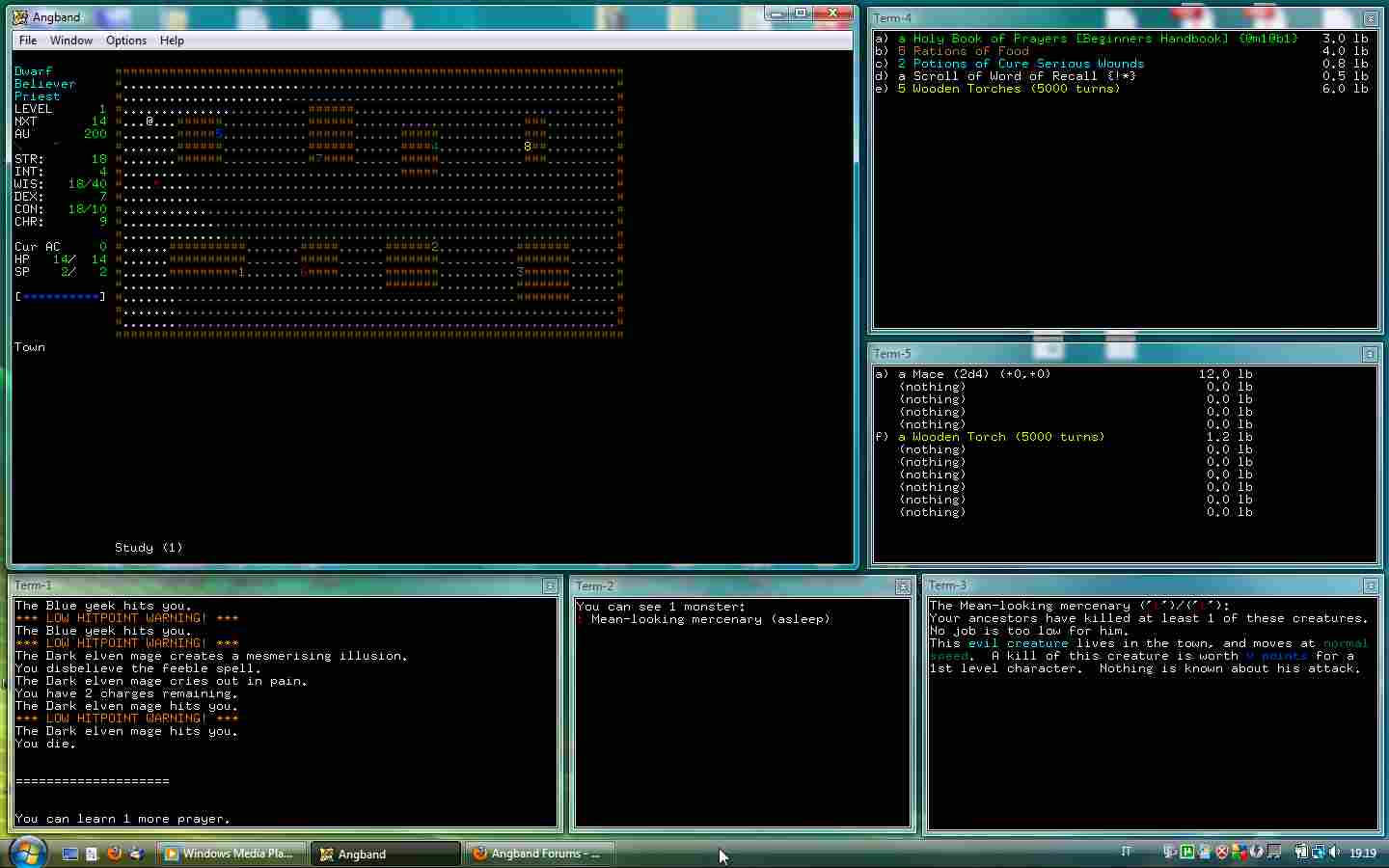Screen dimensions: 1389x868
Task: Click the red security shield tray icon
Action: tap(1221, 853)
